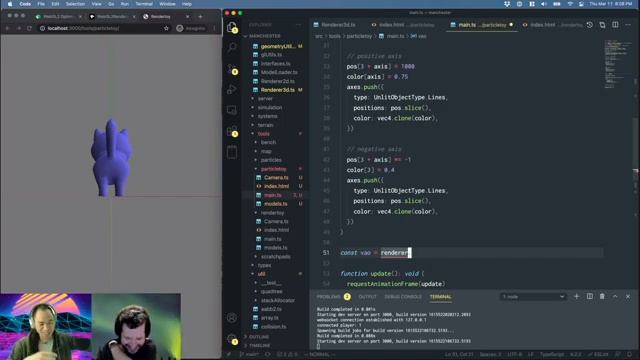Click the Spaces indentation setting in status bar
The width and height of the screenshot is (640, 360).
[491, 355]
